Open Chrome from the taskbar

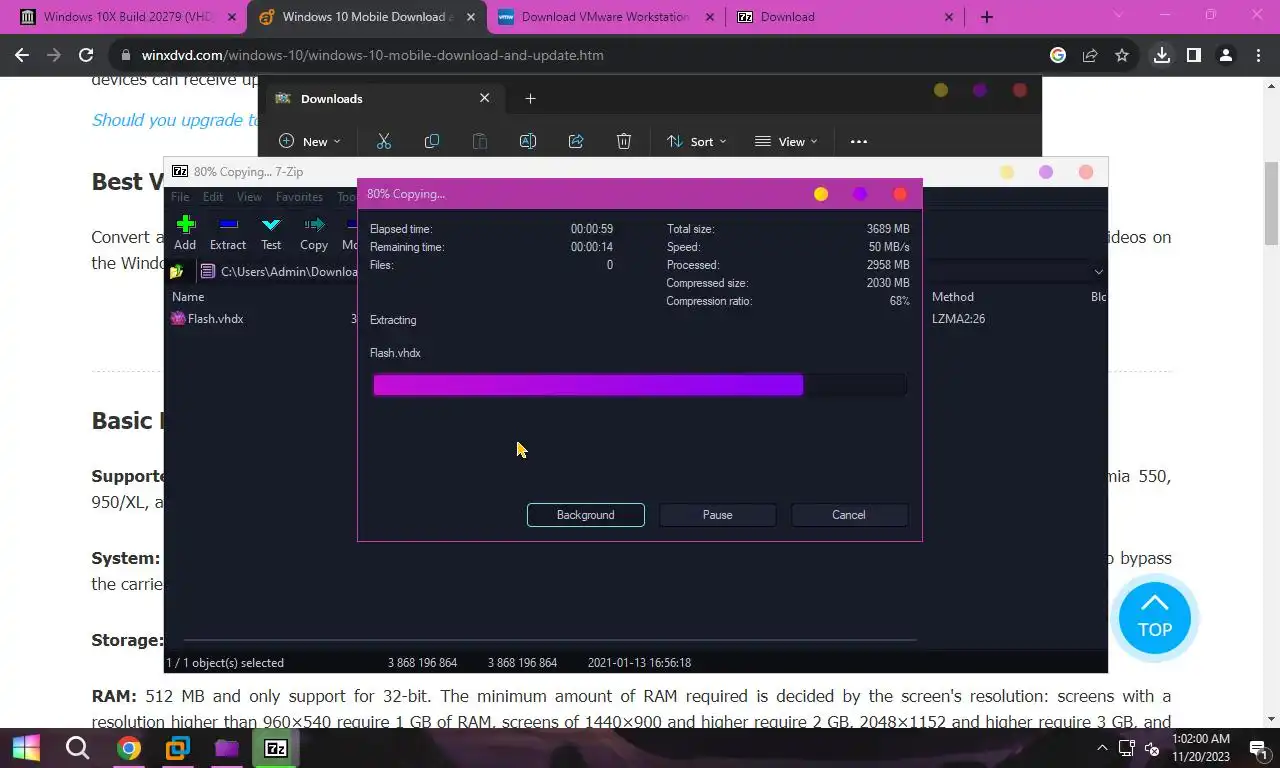[x=128, y=748]
